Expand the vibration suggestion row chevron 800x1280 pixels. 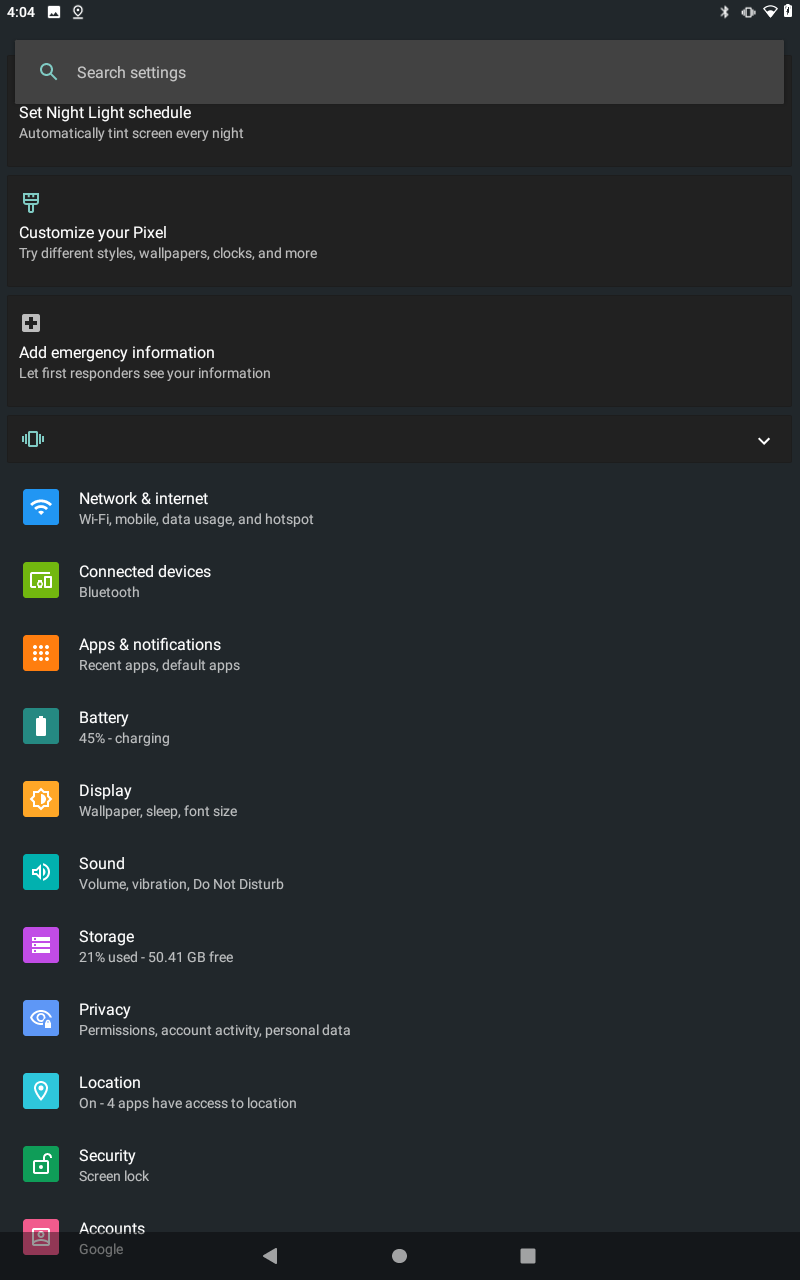(763, 440)
